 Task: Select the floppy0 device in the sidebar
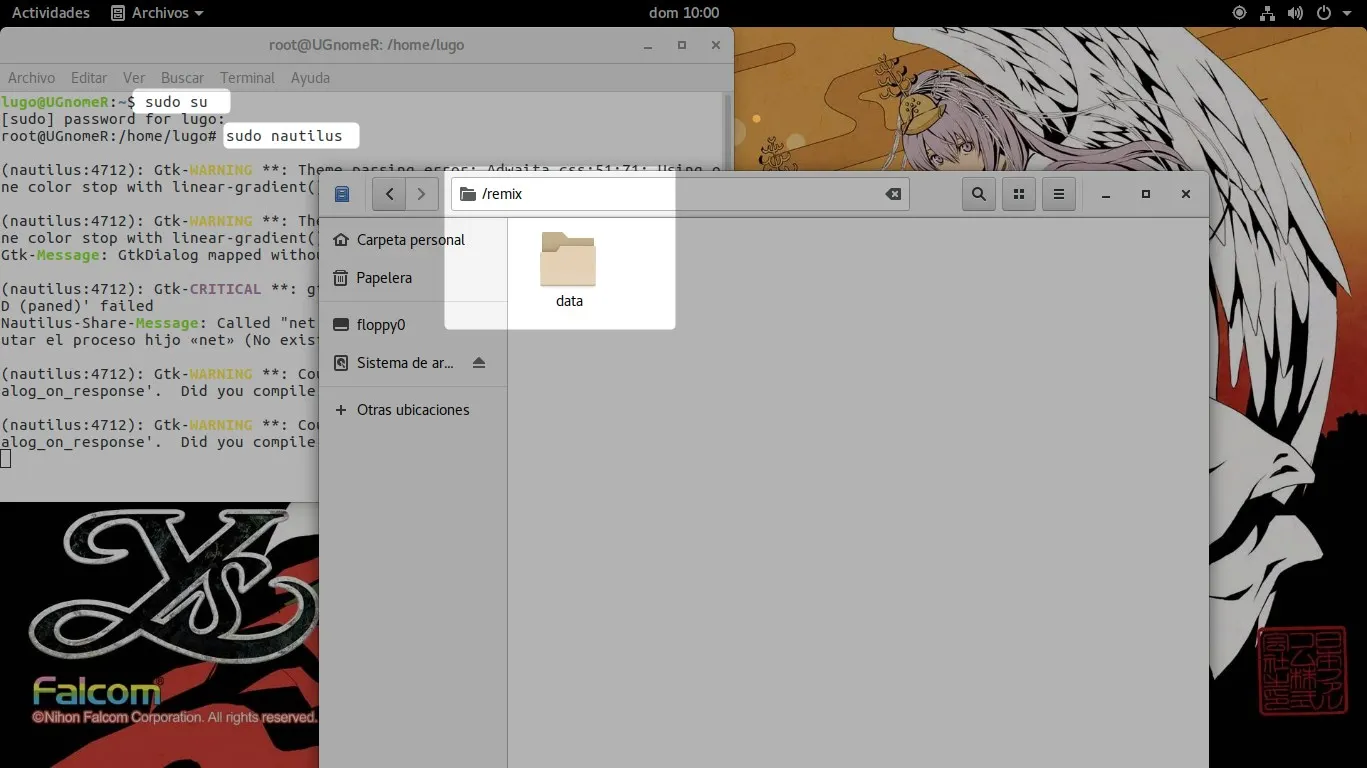pos(381,324)
